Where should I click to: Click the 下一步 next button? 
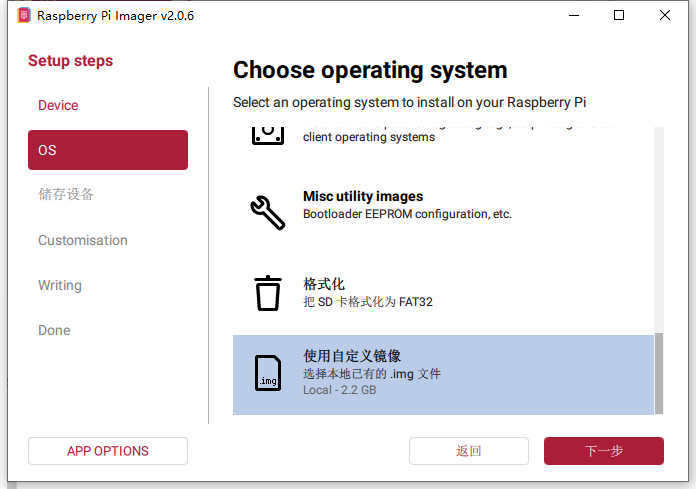coord(603,451)
